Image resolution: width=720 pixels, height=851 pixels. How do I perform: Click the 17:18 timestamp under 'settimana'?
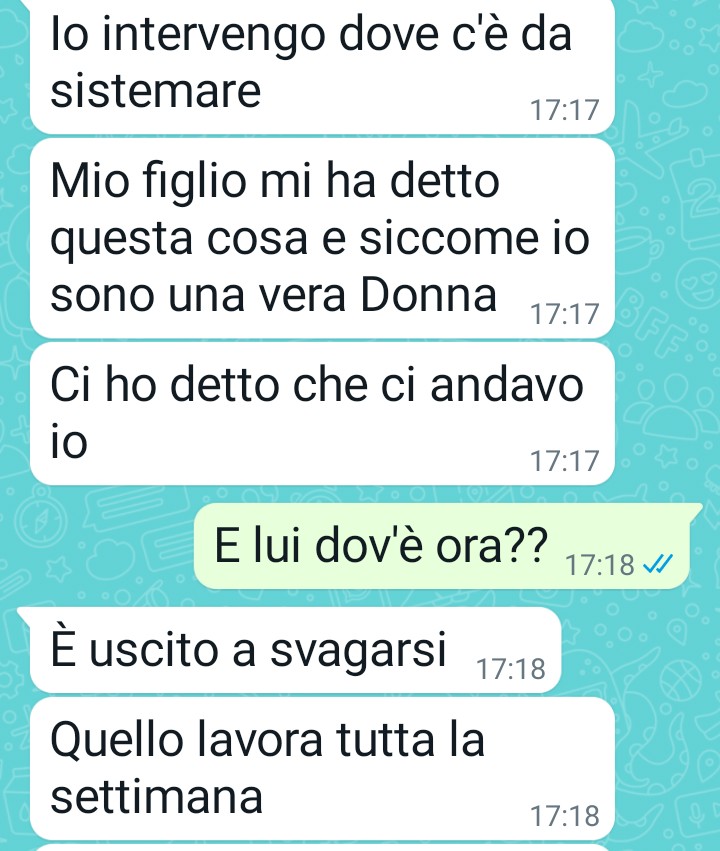(564, 816)
